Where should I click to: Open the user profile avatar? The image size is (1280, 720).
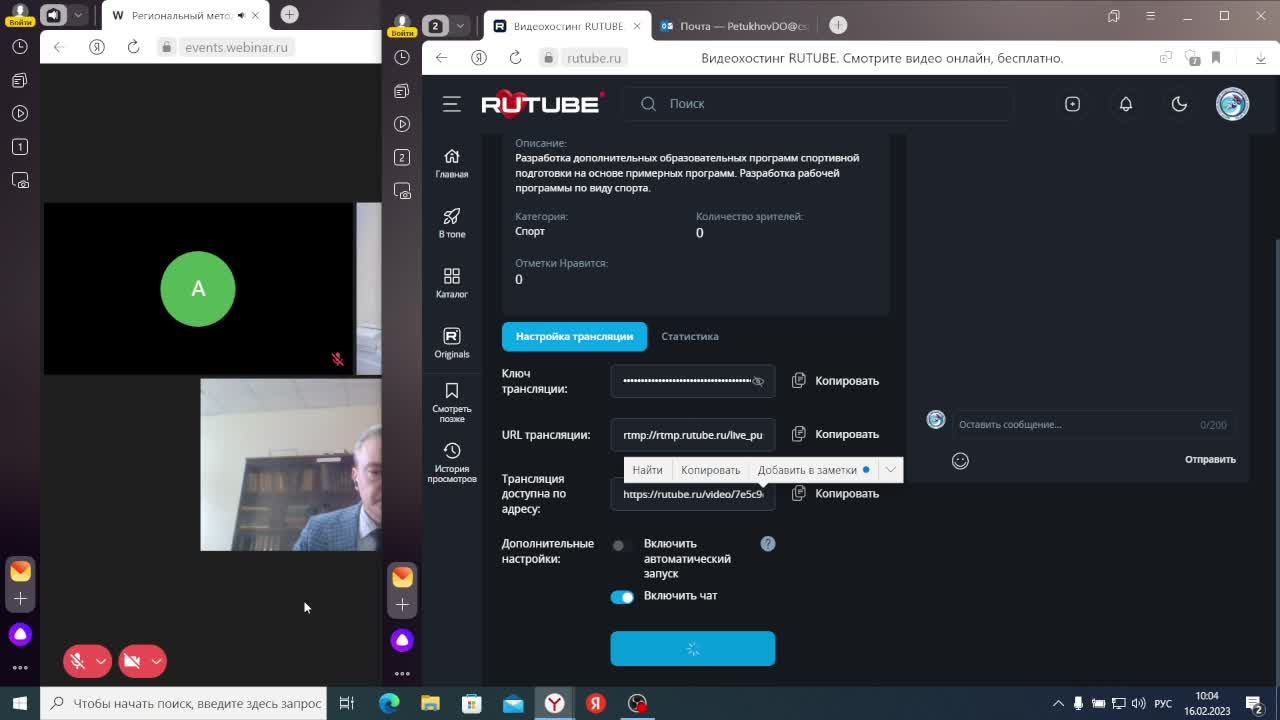(1232, 104)
